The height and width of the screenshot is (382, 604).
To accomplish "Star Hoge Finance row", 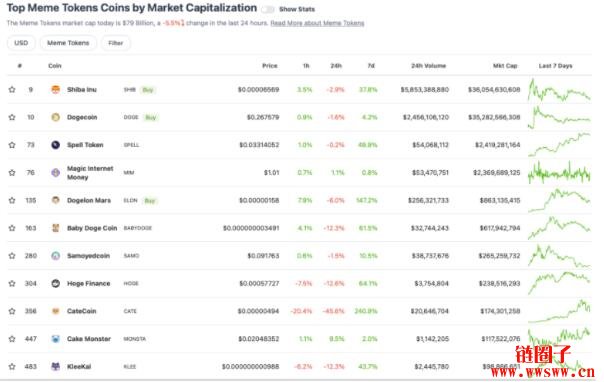I will click(12, 283).
